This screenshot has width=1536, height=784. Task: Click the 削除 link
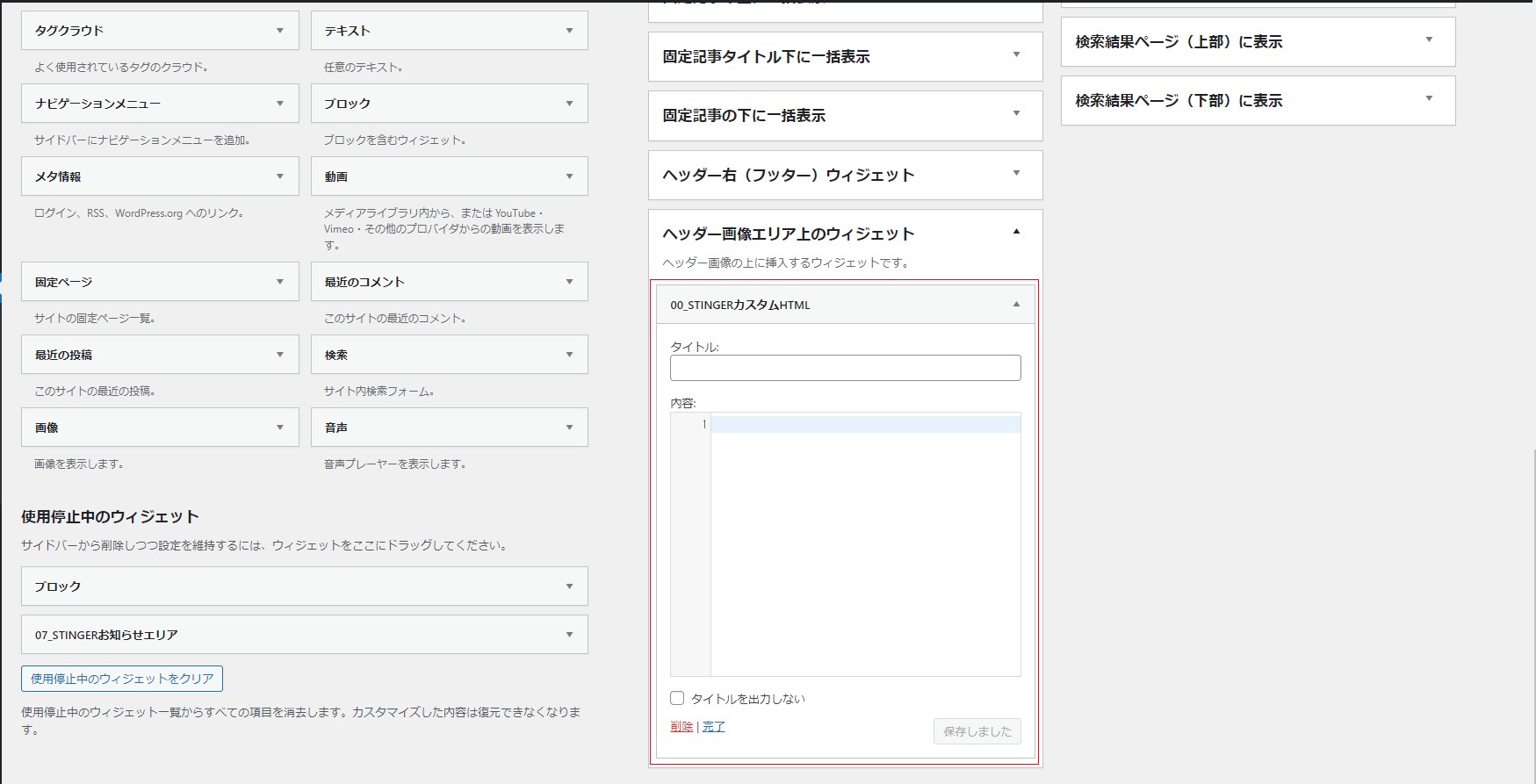tap(681, 727)
